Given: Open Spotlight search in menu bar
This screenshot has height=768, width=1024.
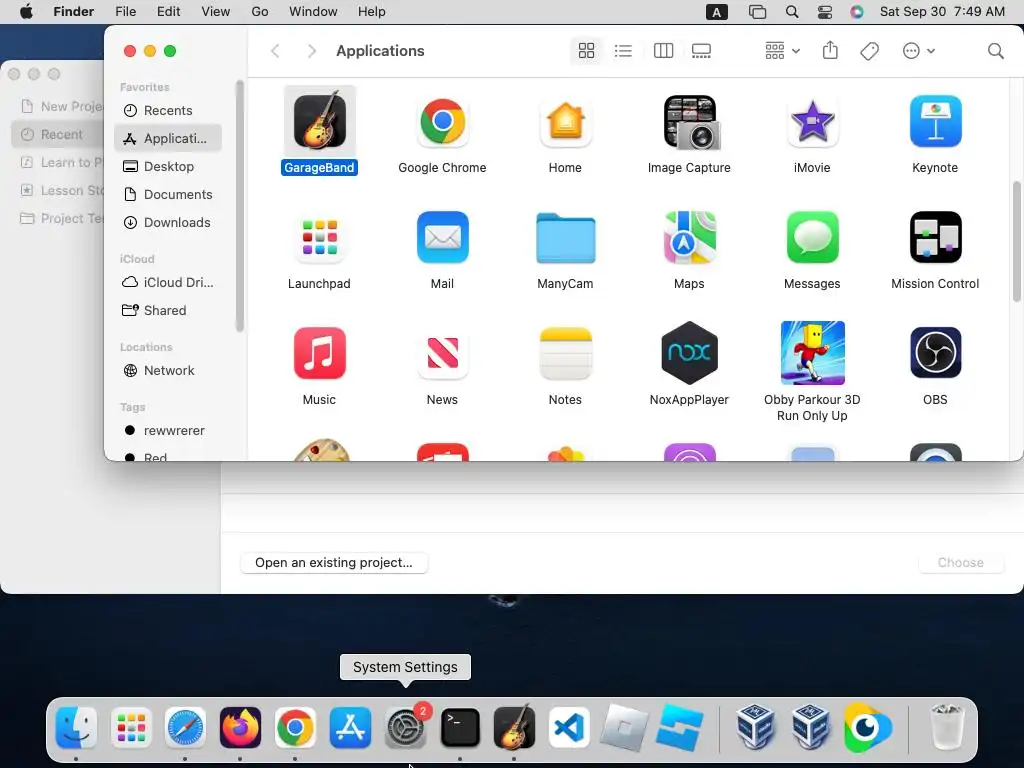Looking at the screenshot, I should pyautogui.click(x=792, y=12).
